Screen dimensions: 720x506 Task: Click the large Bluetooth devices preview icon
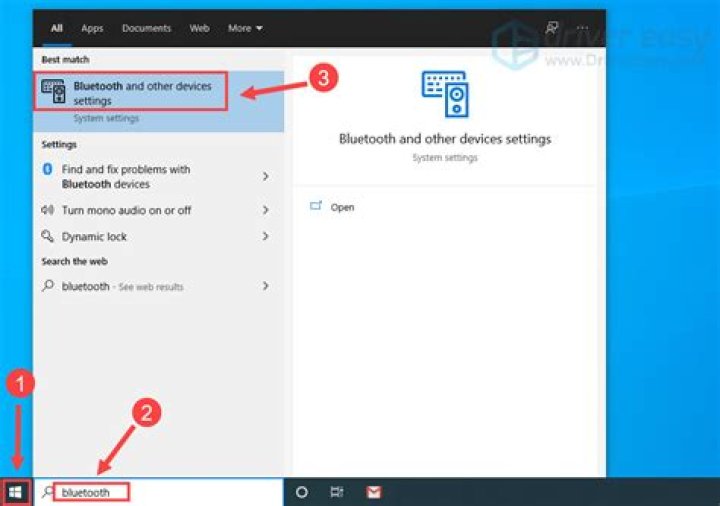click(x=444, y=92)
